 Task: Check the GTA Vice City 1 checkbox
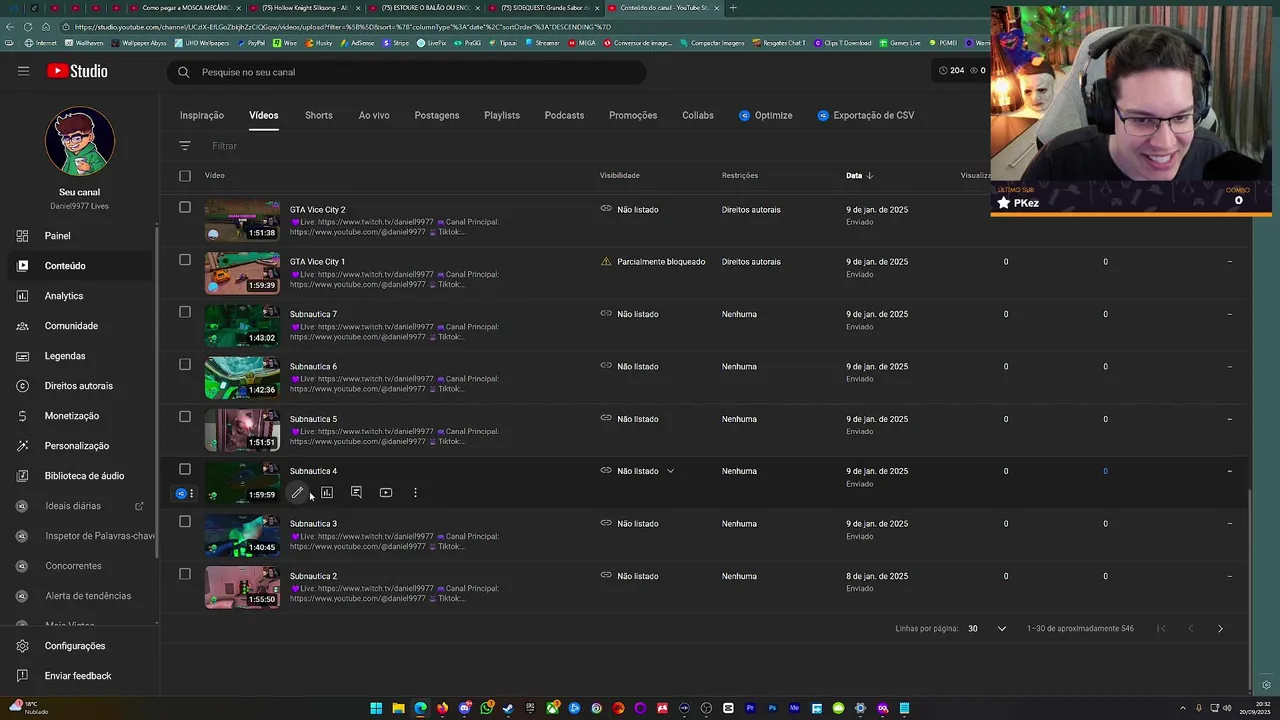pyautogui.click(x=185, y=260)
